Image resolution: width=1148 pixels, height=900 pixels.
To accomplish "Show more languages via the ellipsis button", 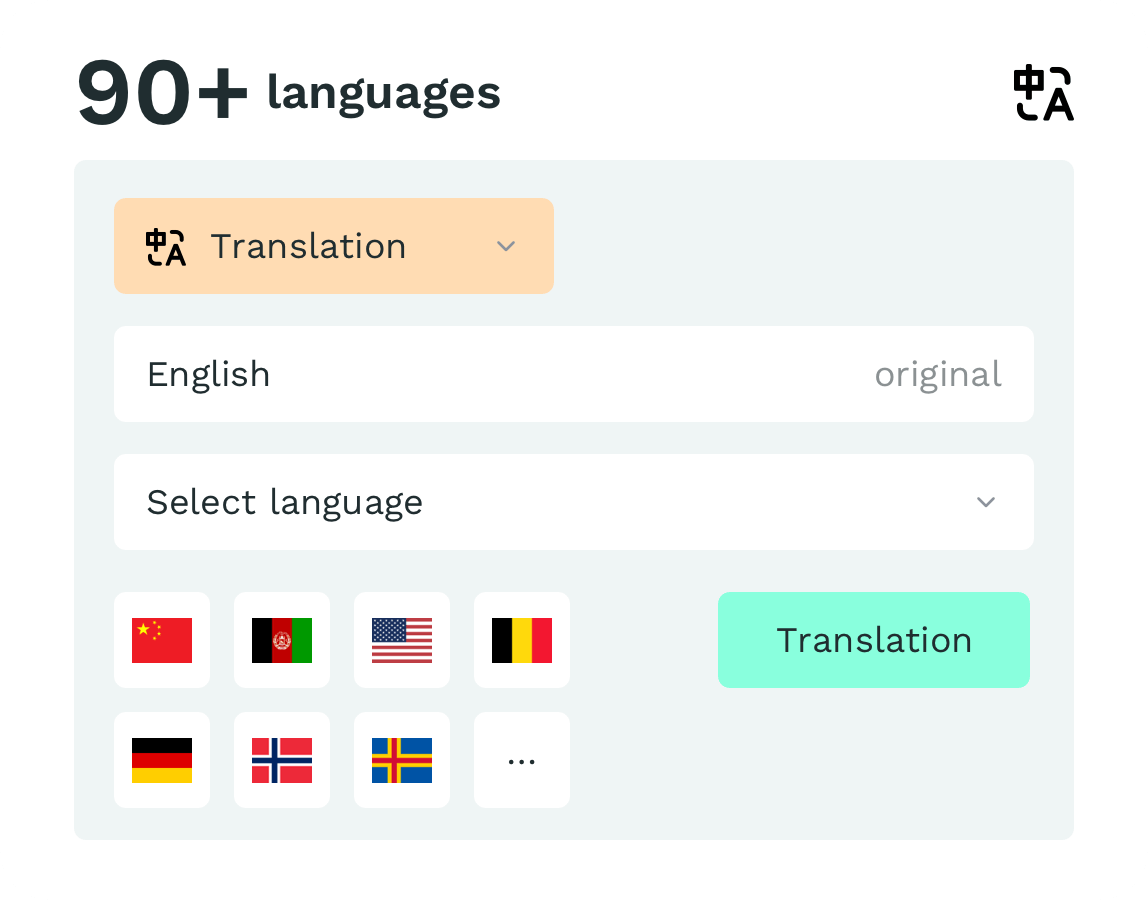I will coord(522,760).
